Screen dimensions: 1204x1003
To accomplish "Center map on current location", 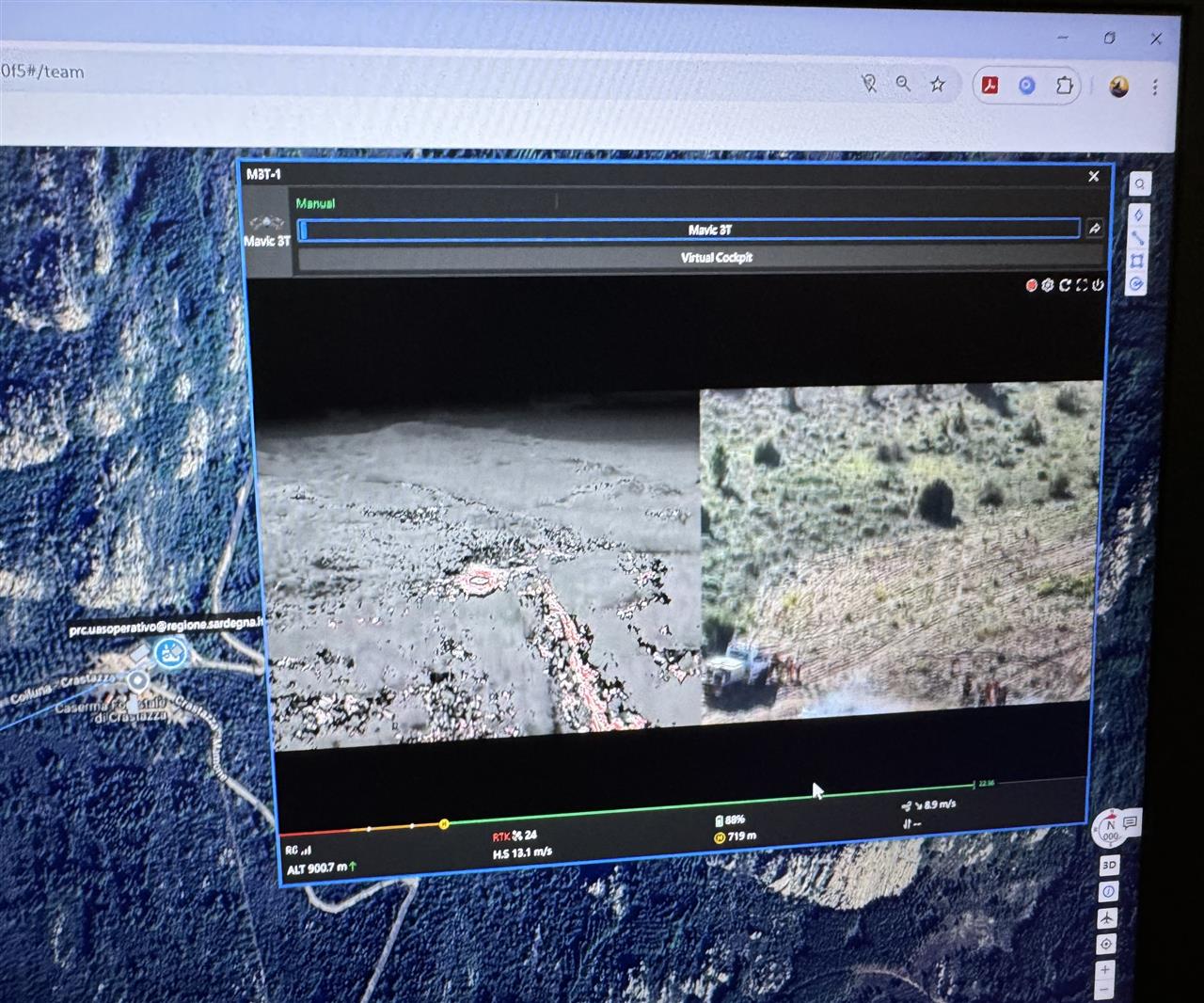I will tap(1106, 944).
